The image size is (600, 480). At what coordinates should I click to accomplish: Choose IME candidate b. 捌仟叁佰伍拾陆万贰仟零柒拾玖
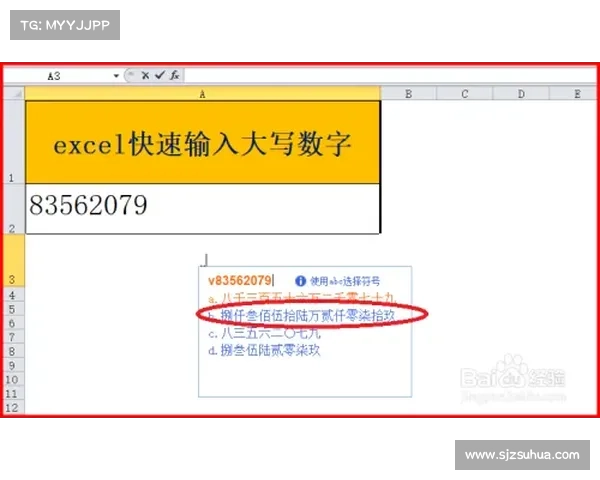(x=302, y=315)
